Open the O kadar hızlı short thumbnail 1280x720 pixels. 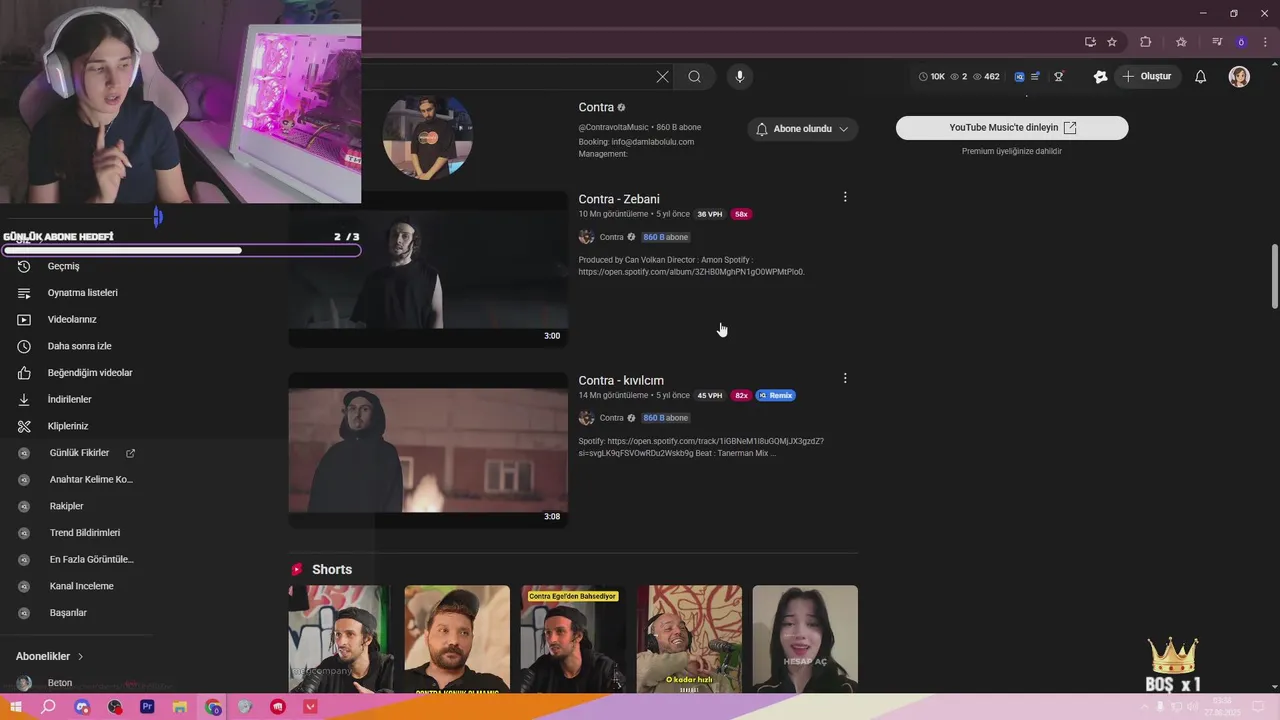click(x=689, y=639)
